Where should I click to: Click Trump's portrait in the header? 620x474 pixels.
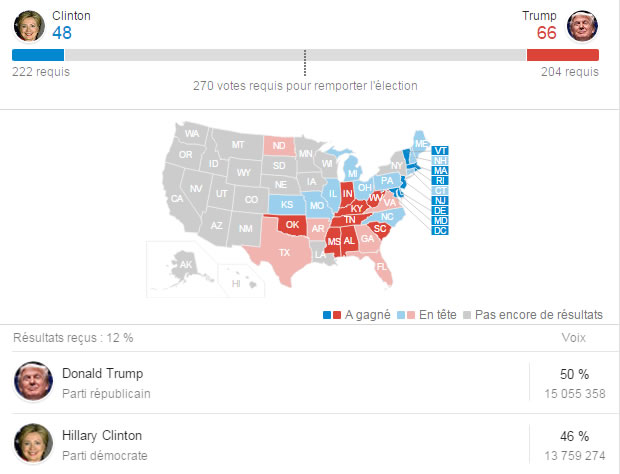coord(582,26)
